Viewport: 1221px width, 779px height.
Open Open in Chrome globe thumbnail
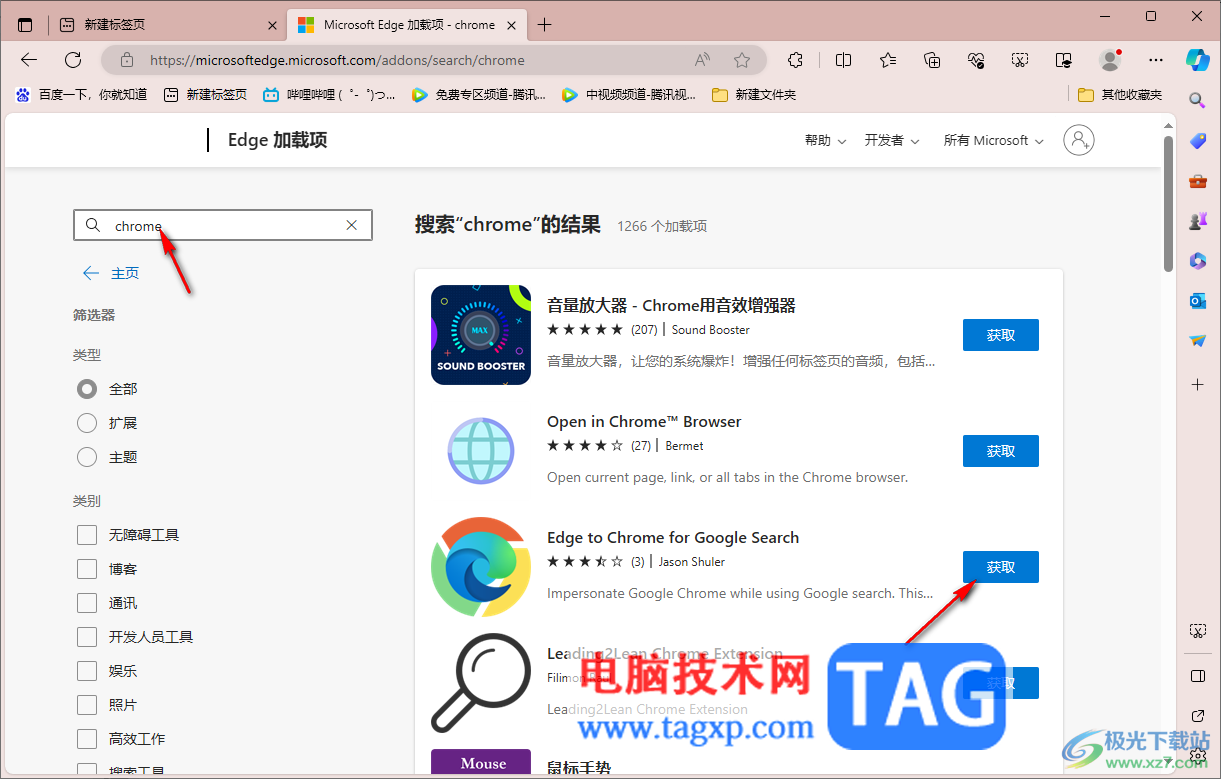point(481,451)
